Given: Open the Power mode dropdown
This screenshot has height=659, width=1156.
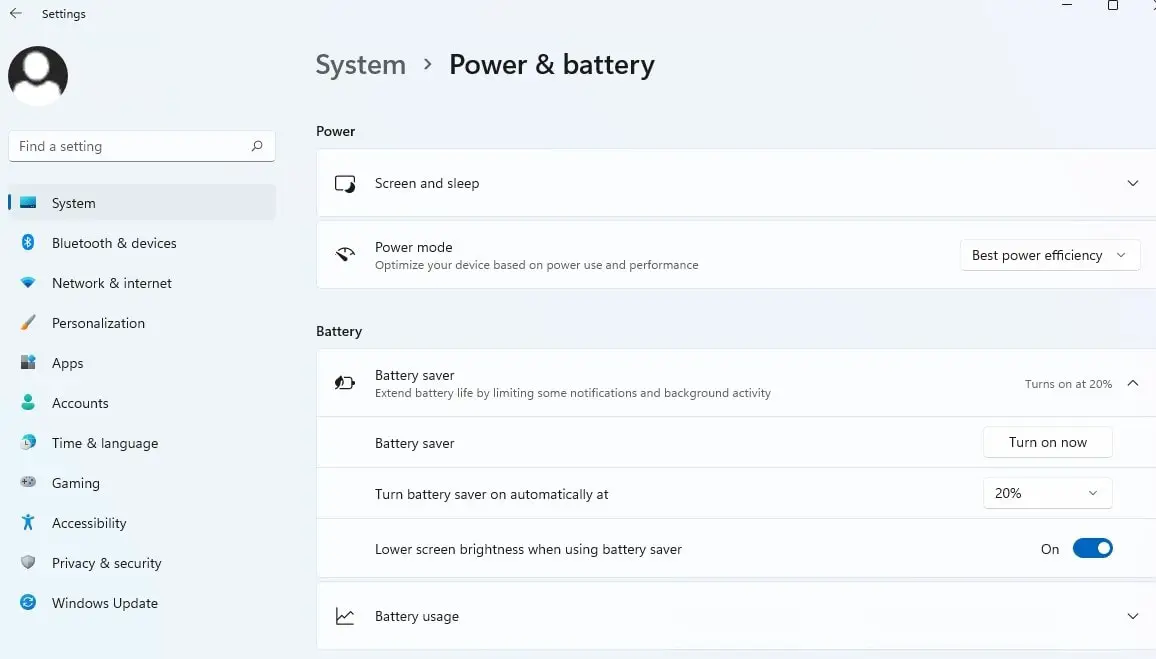Looking at the screenshot, I should 1049,255.
